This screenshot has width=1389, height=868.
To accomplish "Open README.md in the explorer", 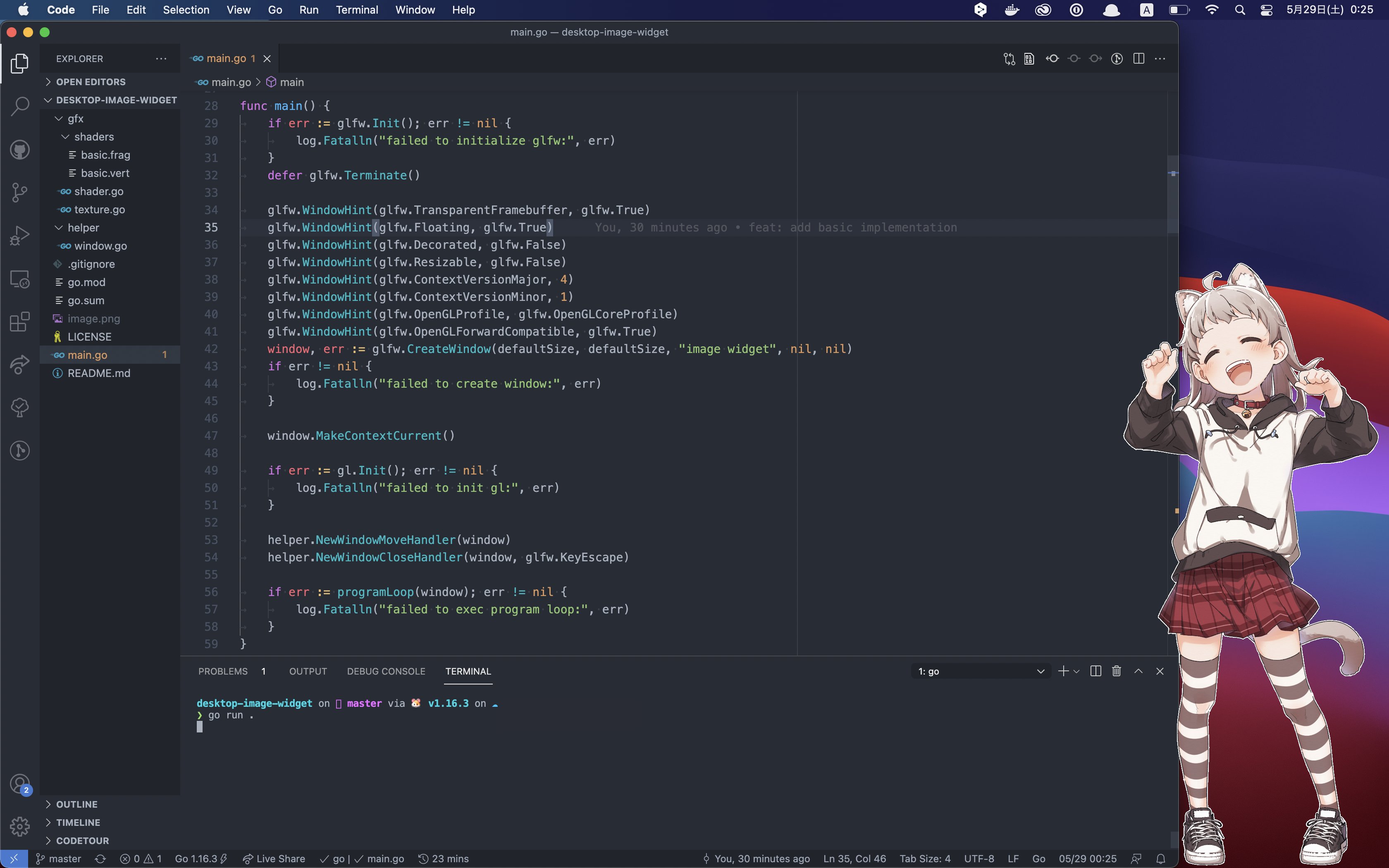I will coord(99,373).
